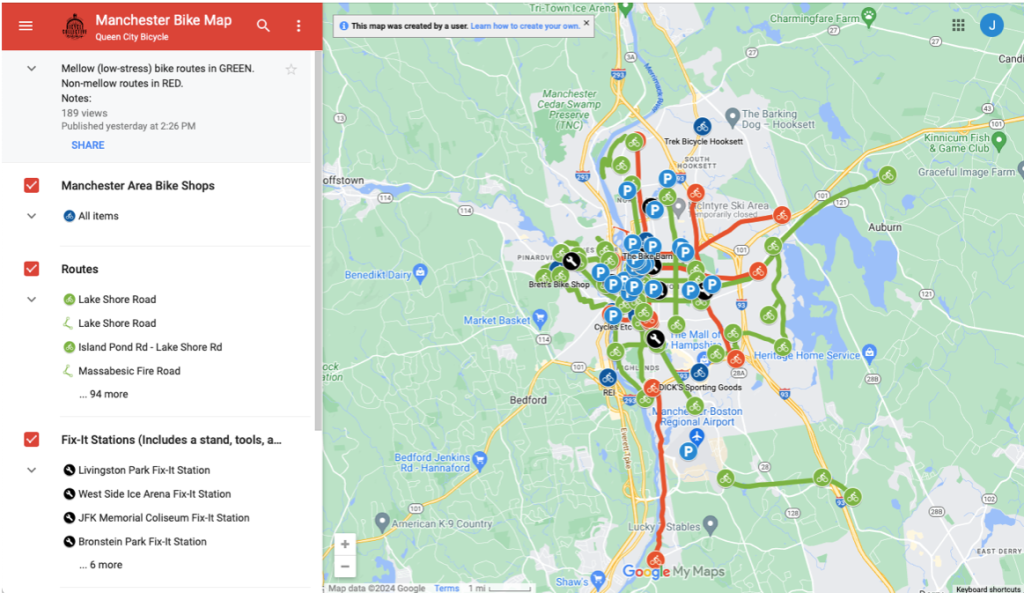Click the Cycles Etc map label

click(613, 327)
